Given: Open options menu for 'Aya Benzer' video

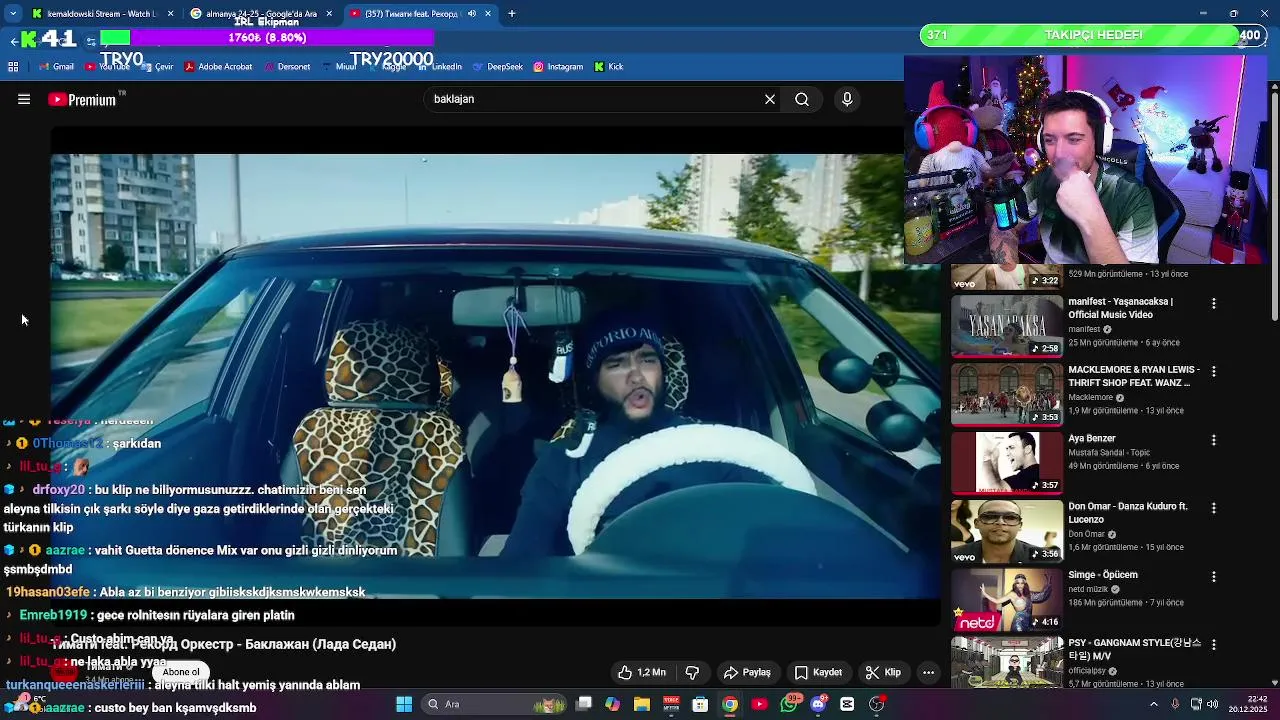Looking at the screenshot, I should click(x=1214, y=440).
